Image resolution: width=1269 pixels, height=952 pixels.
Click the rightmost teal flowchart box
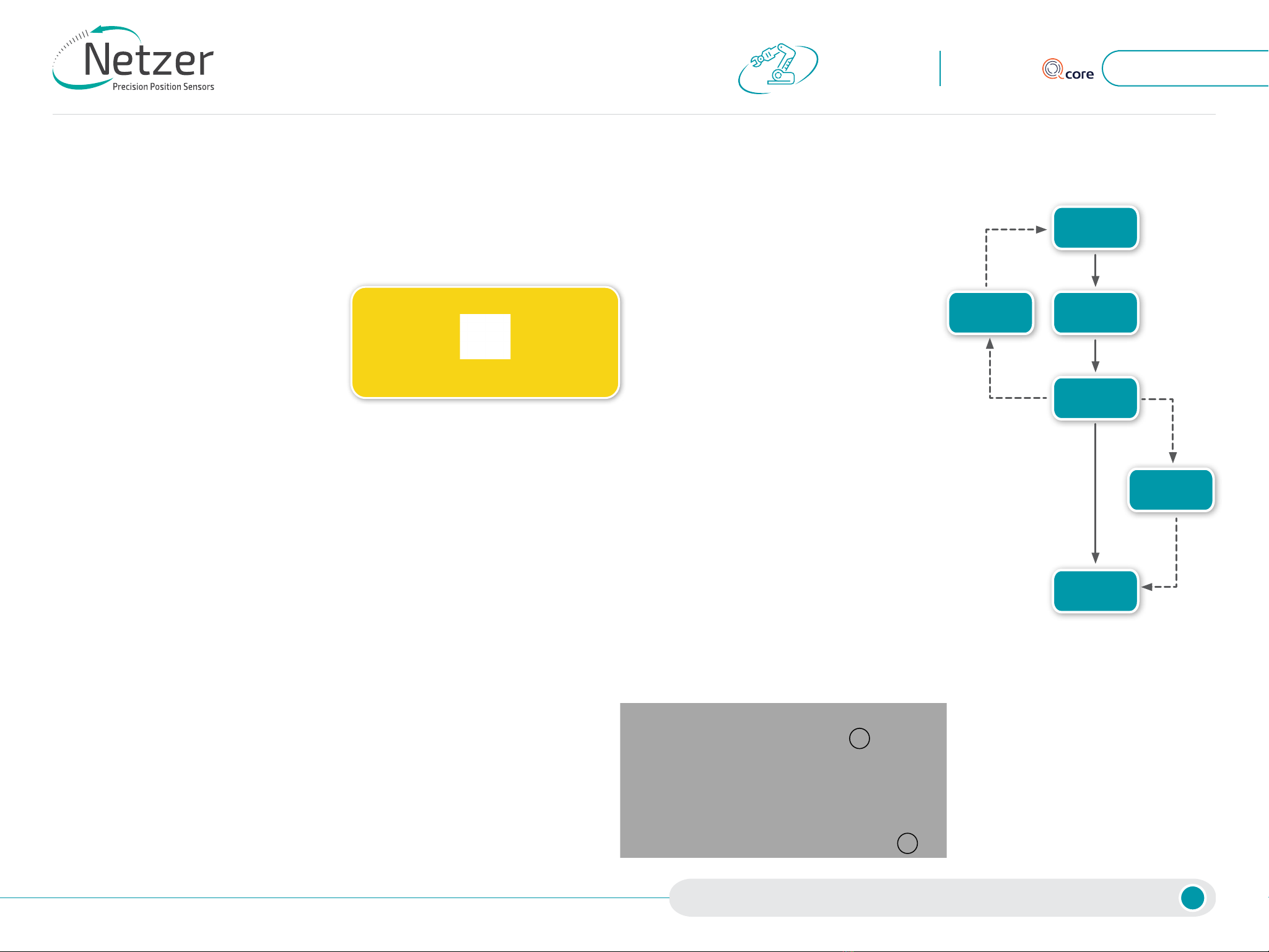click(1171, 490)
